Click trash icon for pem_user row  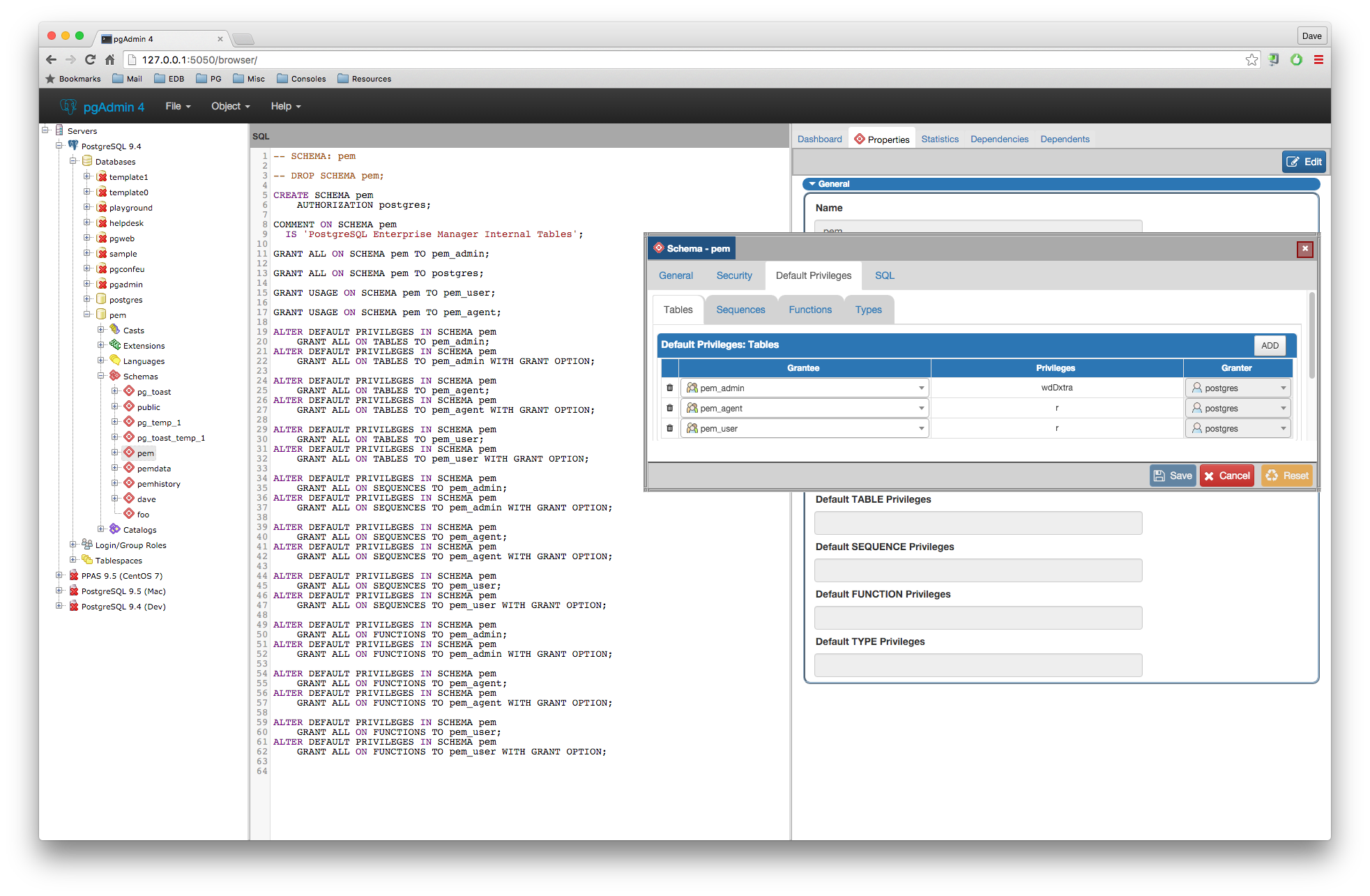tap(669, 428)
